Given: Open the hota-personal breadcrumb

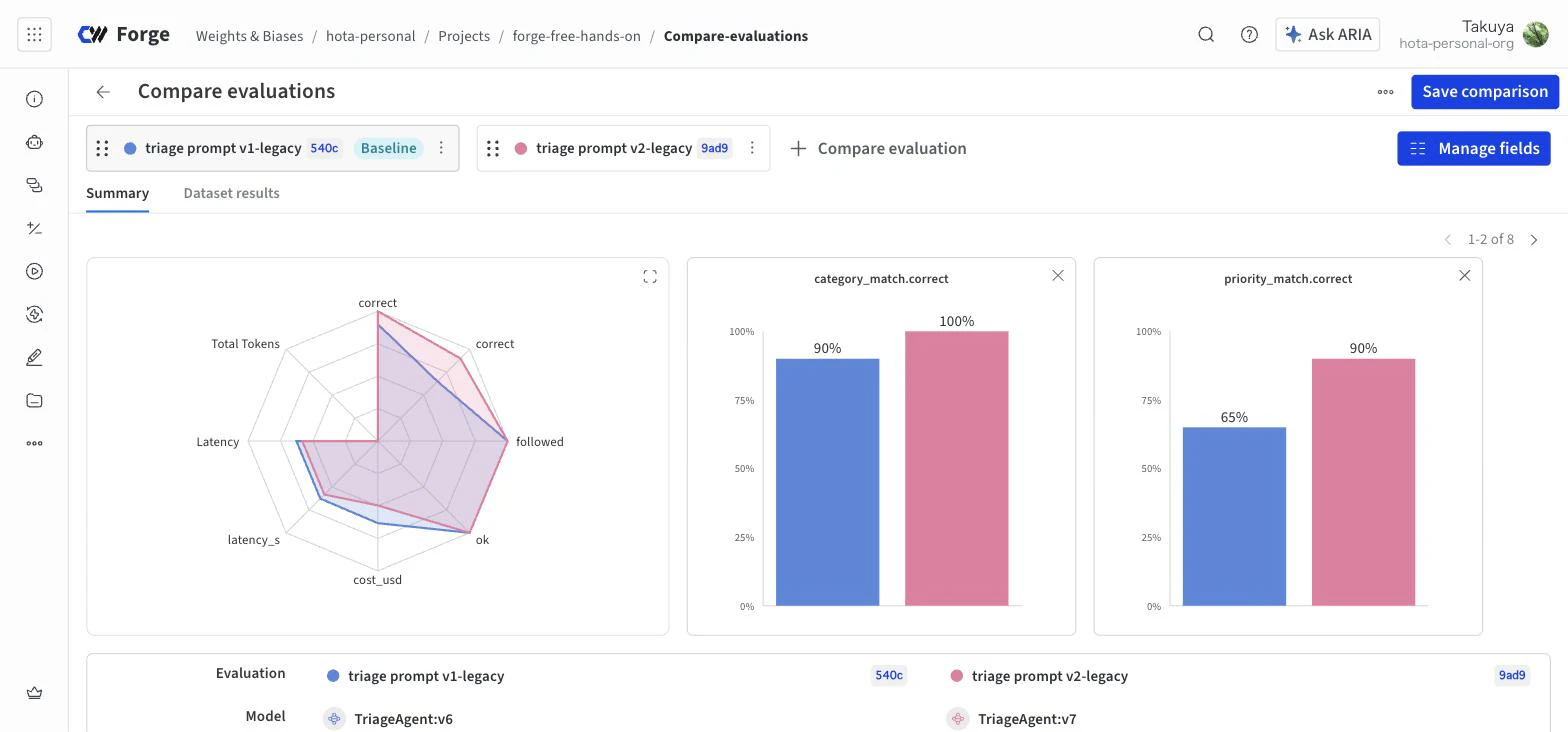Looking at the screenshot, I should [371, 36].
